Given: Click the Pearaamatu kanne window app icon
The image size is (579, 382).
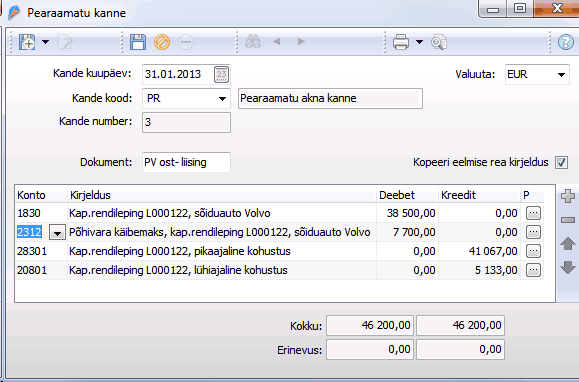Looking at the screenshot, I should (x=14, y=13).
